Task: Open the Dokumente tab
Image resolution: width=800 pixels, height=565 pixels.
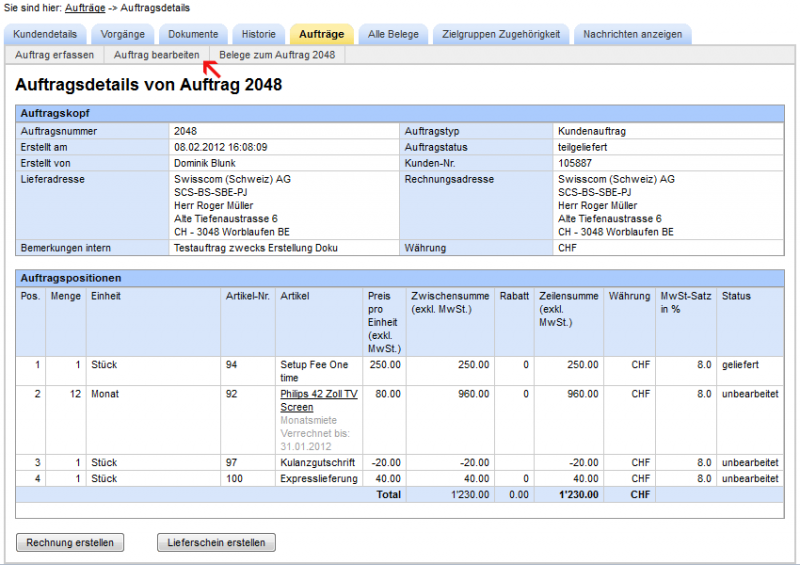Action: click(193, 34)
